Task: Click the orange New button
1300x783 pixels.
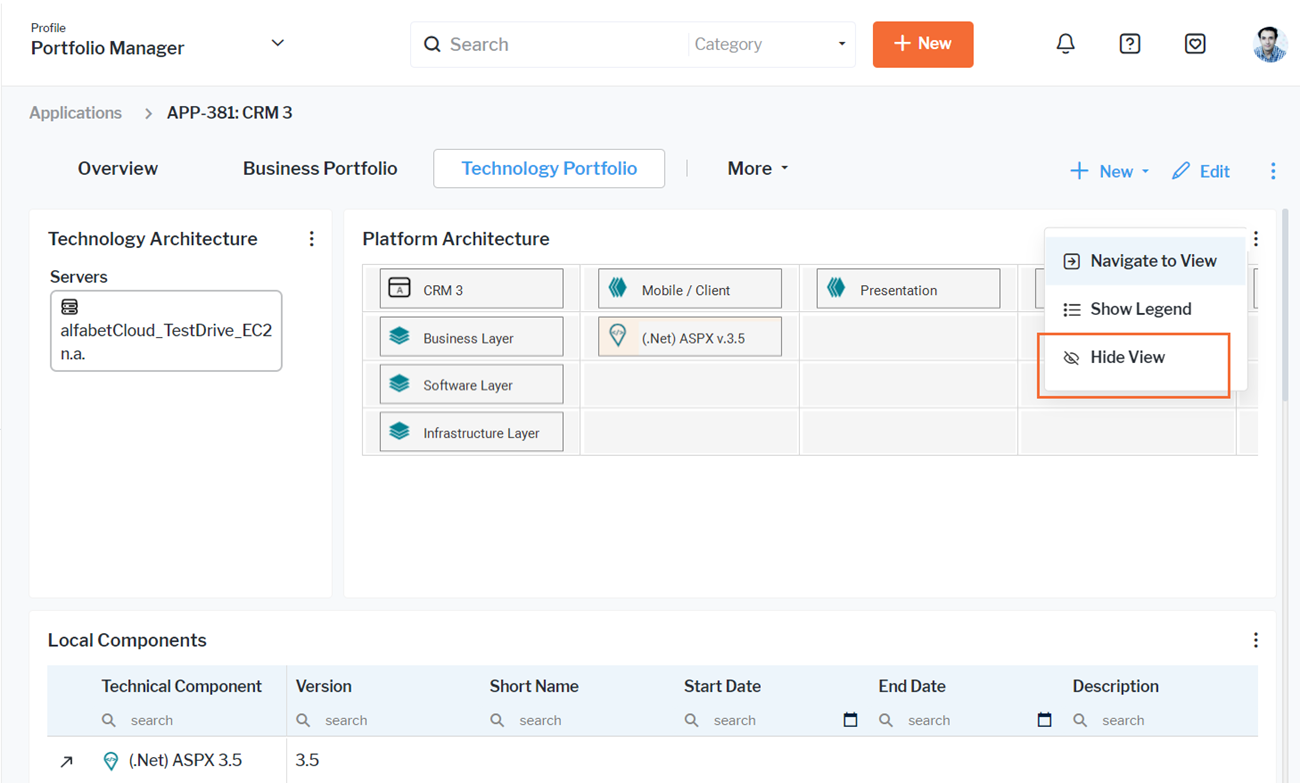Action: point(922,44)
